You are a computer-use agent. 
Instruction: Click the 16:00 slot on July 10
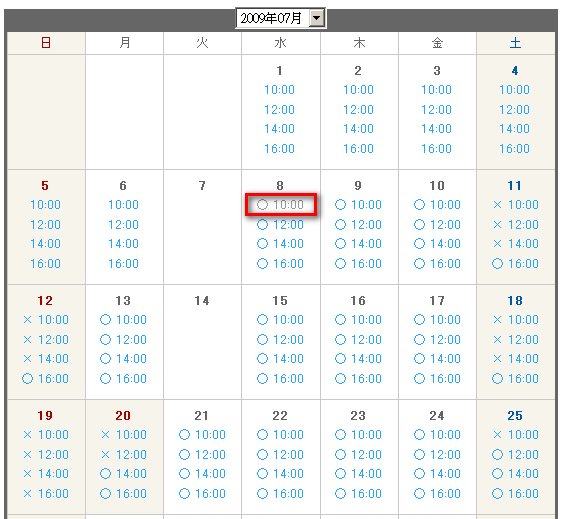coord(437,263)
